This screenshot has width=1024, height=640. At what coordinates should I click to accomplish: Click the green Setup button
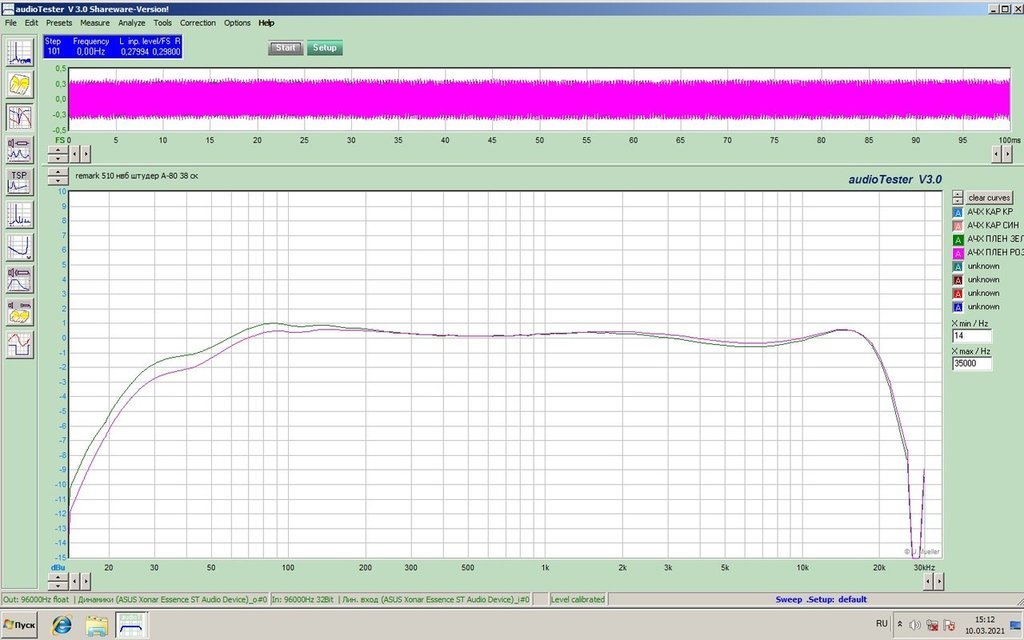pos(325,48)
